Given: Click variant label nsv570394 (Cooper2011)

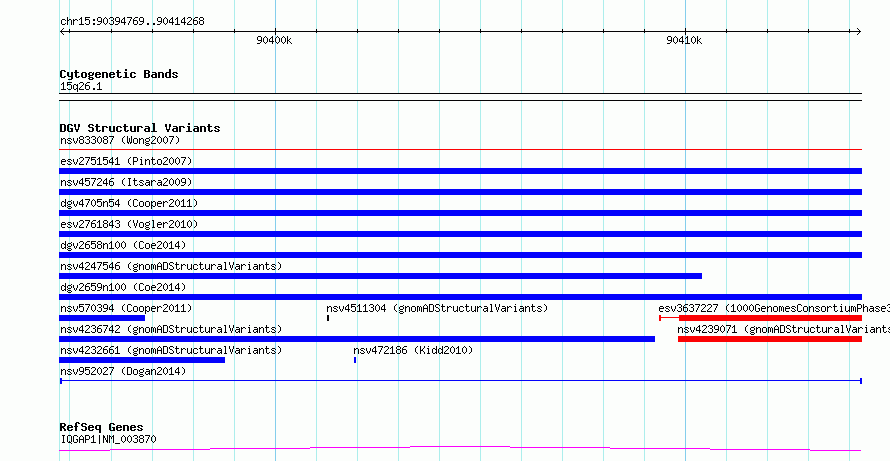Looking at the screenshot, I should (x=126, y=308).
